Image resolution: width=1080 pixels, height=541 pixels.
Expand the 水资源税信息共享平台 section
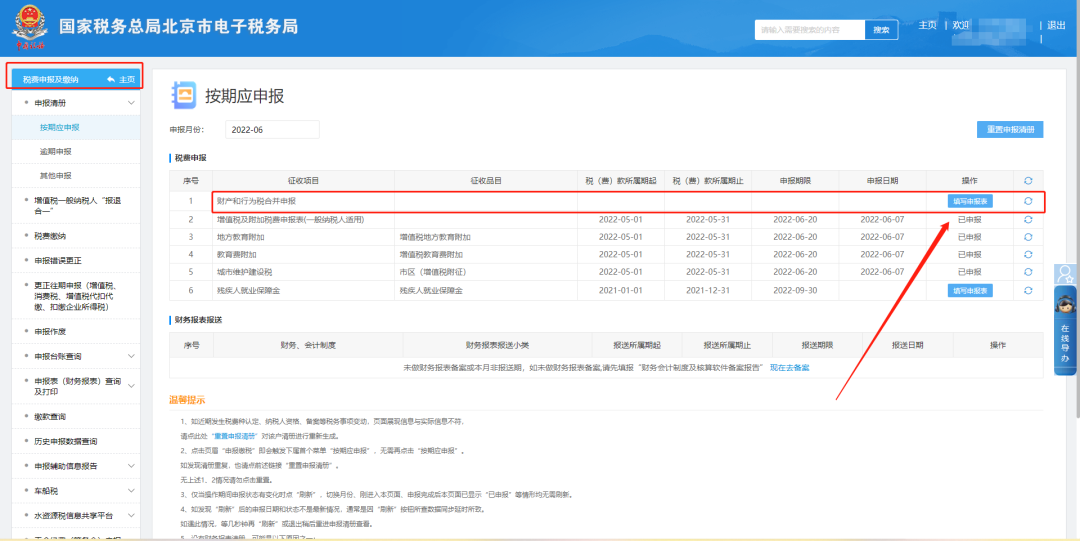pyautogui.click(x=131, y=516)
